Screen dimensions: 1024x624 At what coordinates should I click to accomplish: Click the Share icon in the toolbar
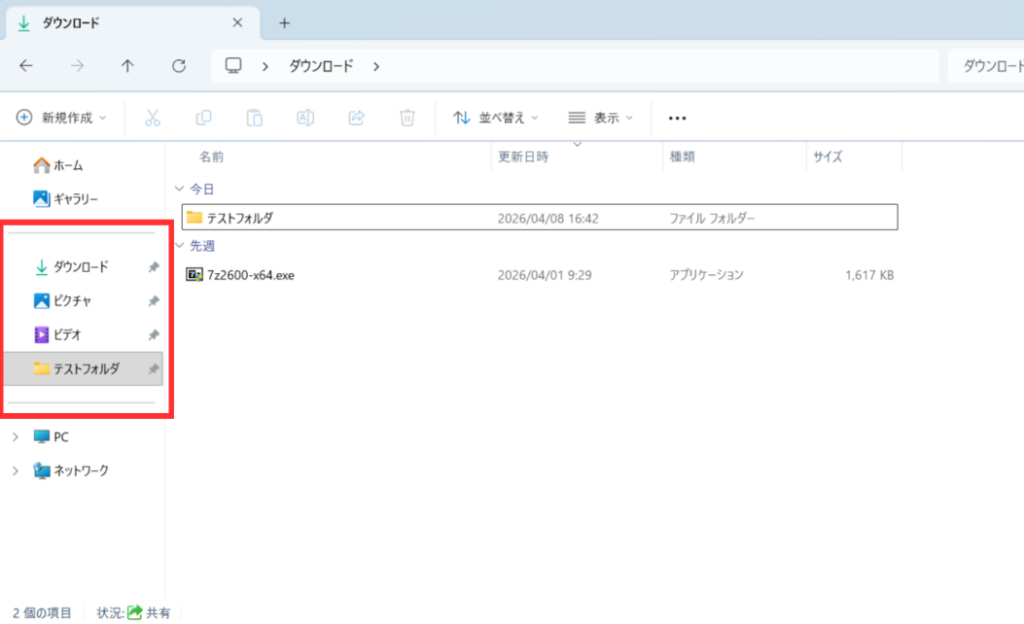356,117
